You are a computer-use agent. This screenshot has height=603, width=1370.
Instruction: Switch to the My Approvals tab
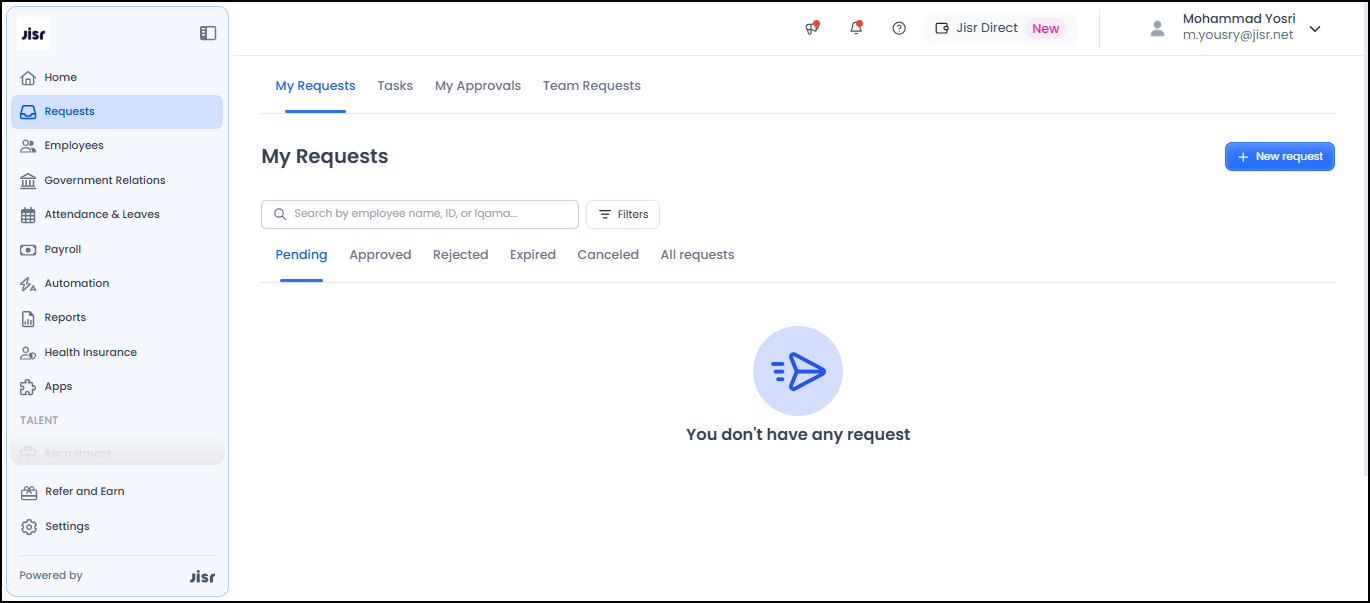(477, 86)
